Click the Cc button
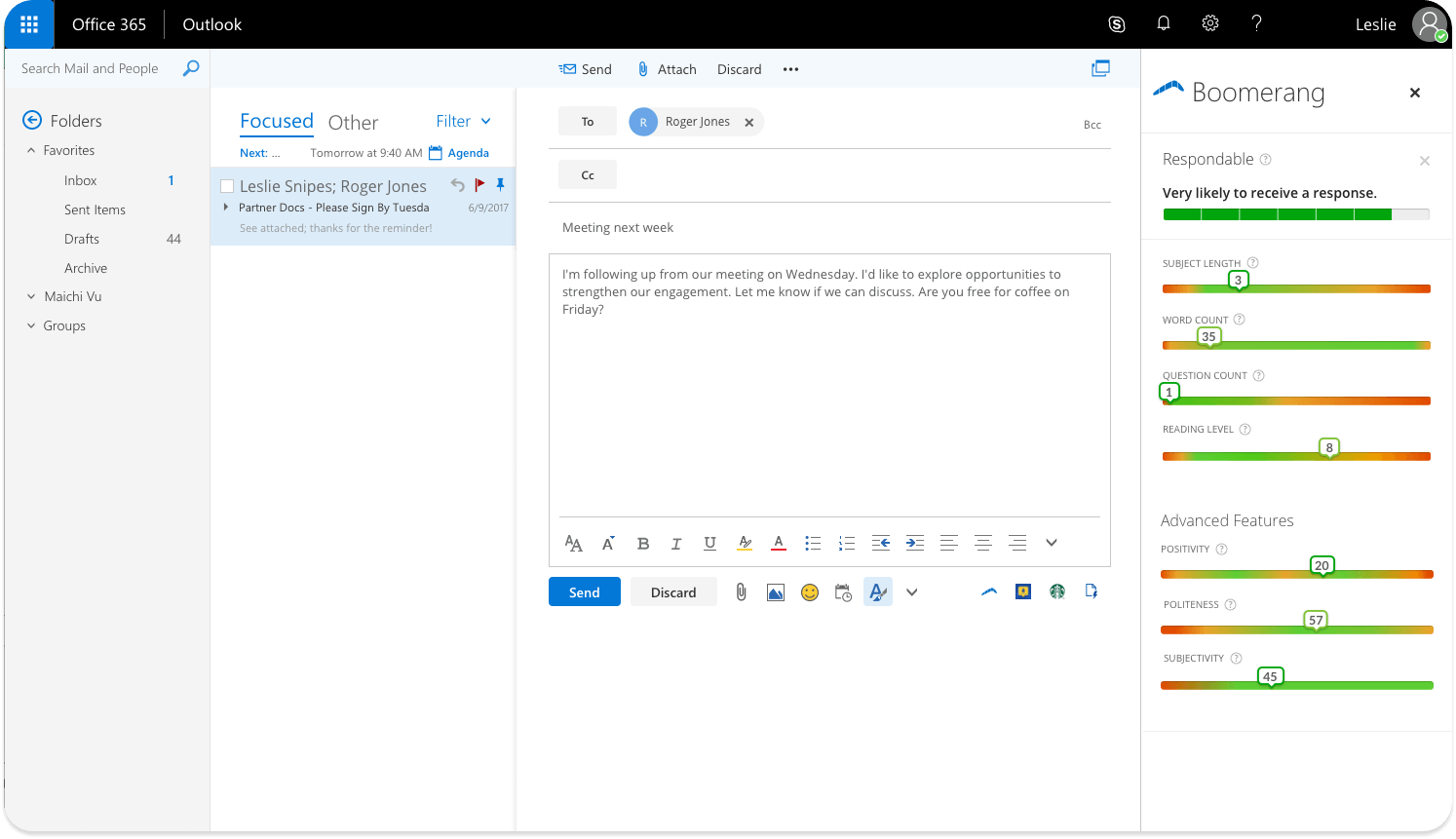The image size is (1456, 839). (x=588, y=175)
